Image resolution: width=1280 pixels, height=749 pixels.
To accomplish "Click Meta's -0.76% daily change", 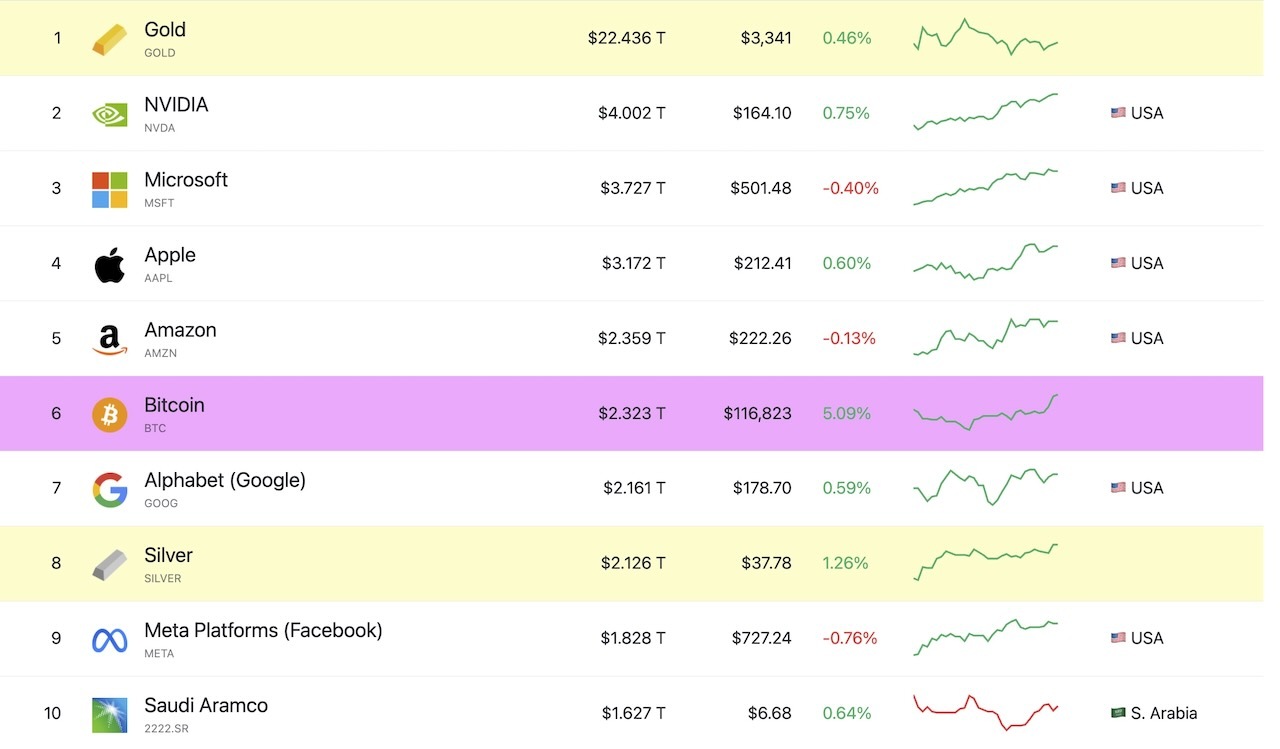I will coord(850,638).
